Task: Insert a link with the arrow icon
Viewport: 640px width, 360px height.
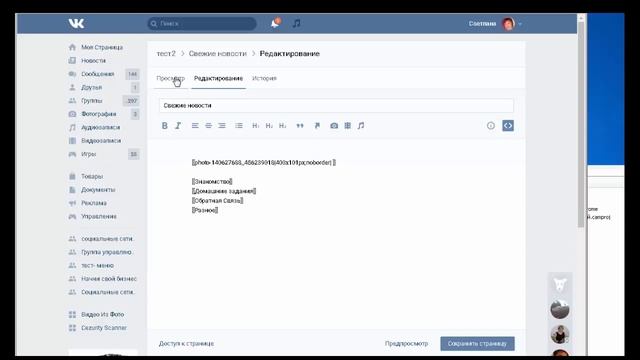Action: click(317, 126)
